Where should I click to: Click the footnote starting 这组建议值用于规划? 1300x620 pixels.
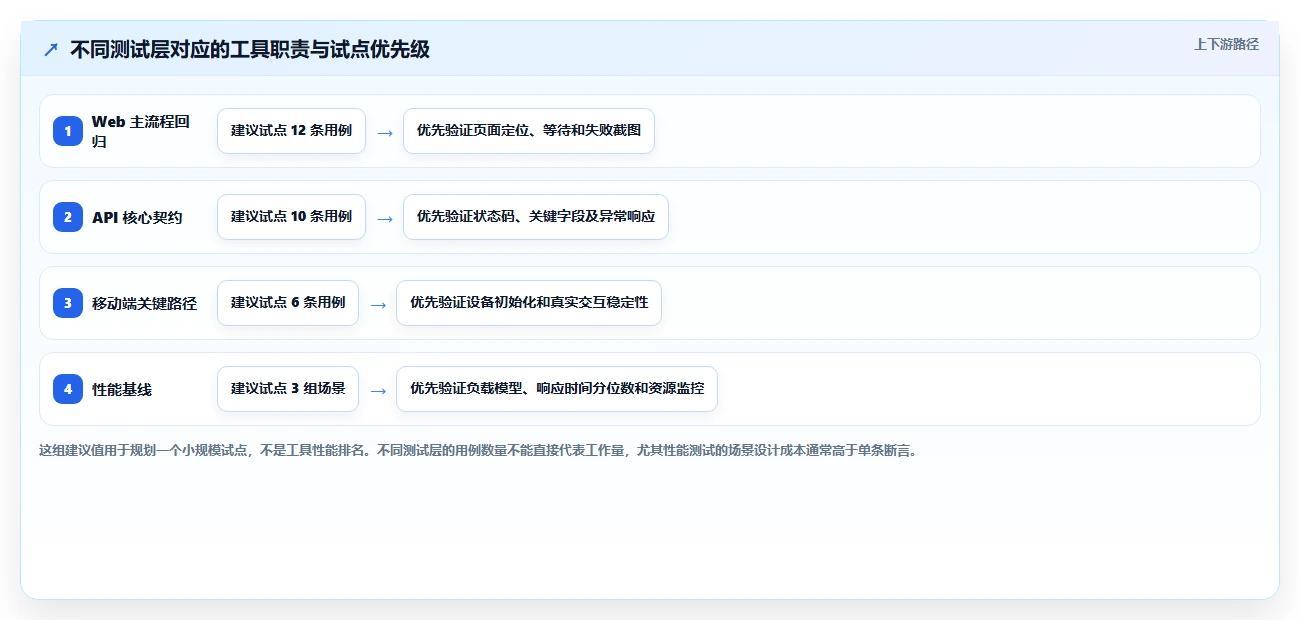pos(478,450)
